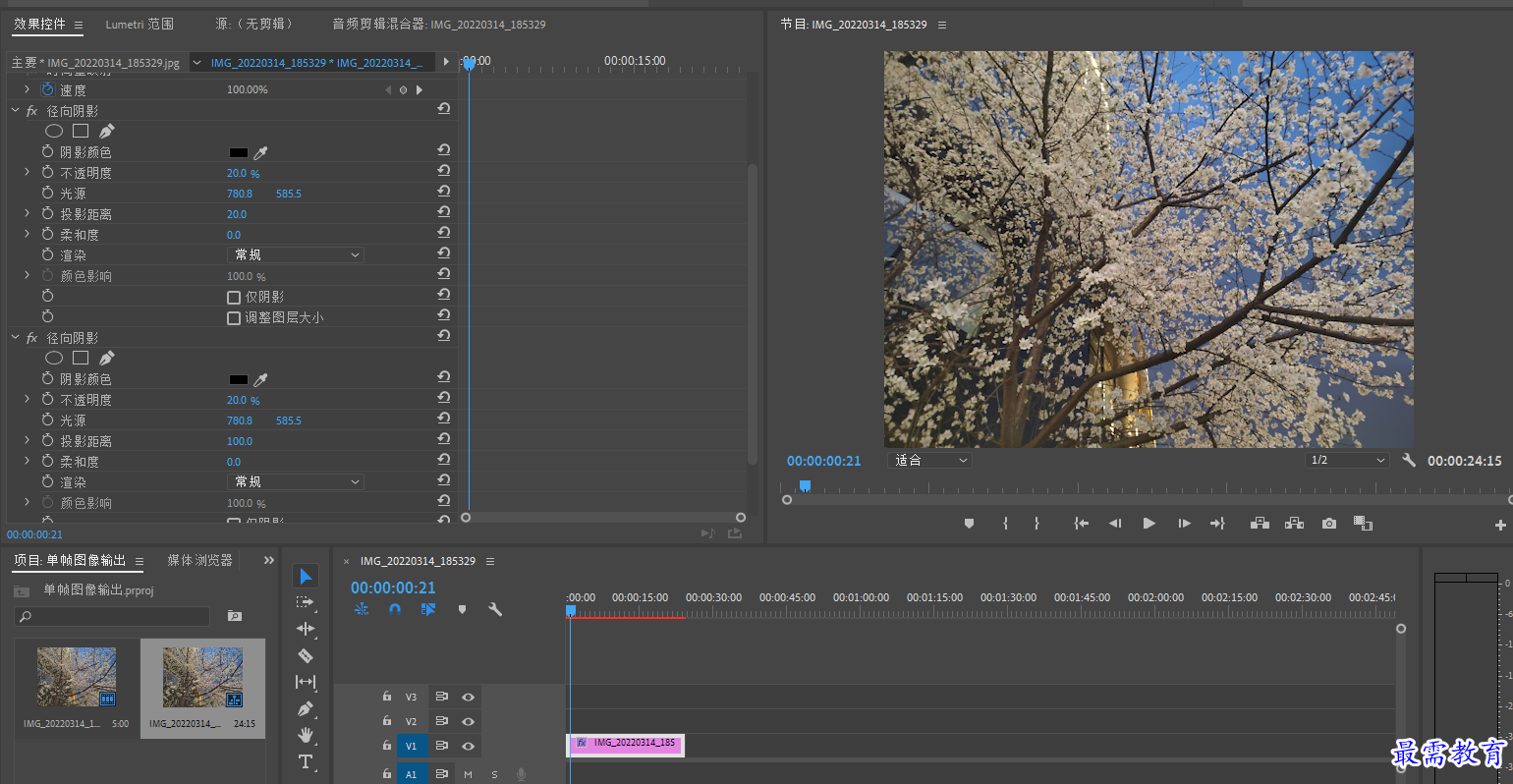This screenshot has width=1513, height=784.
Task: Select the Selection tool arrow
Action: pos(306,576)
